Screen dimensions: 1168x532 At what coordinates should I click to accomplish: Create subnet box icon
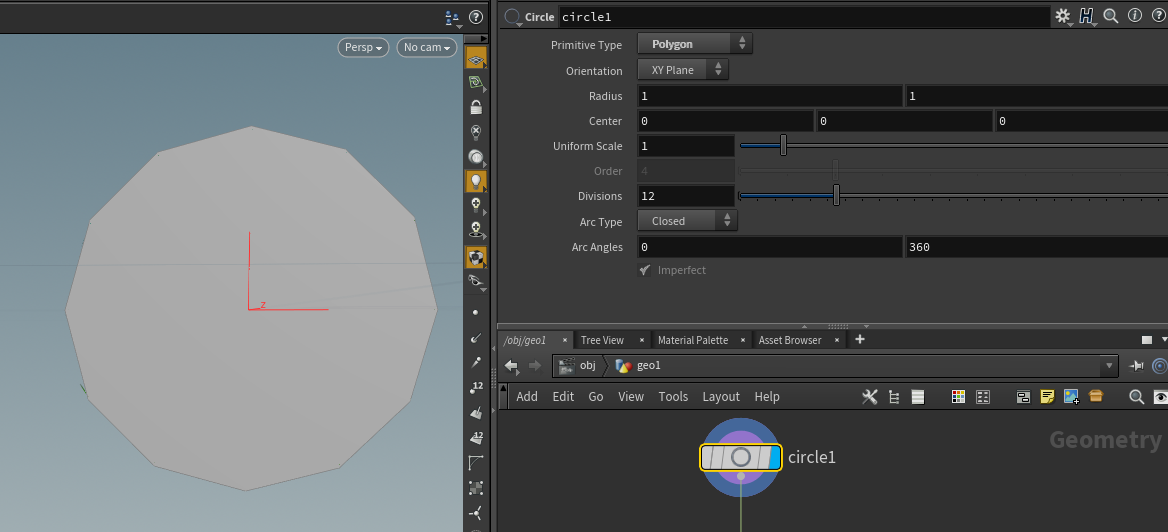[x=1096, y=396]
